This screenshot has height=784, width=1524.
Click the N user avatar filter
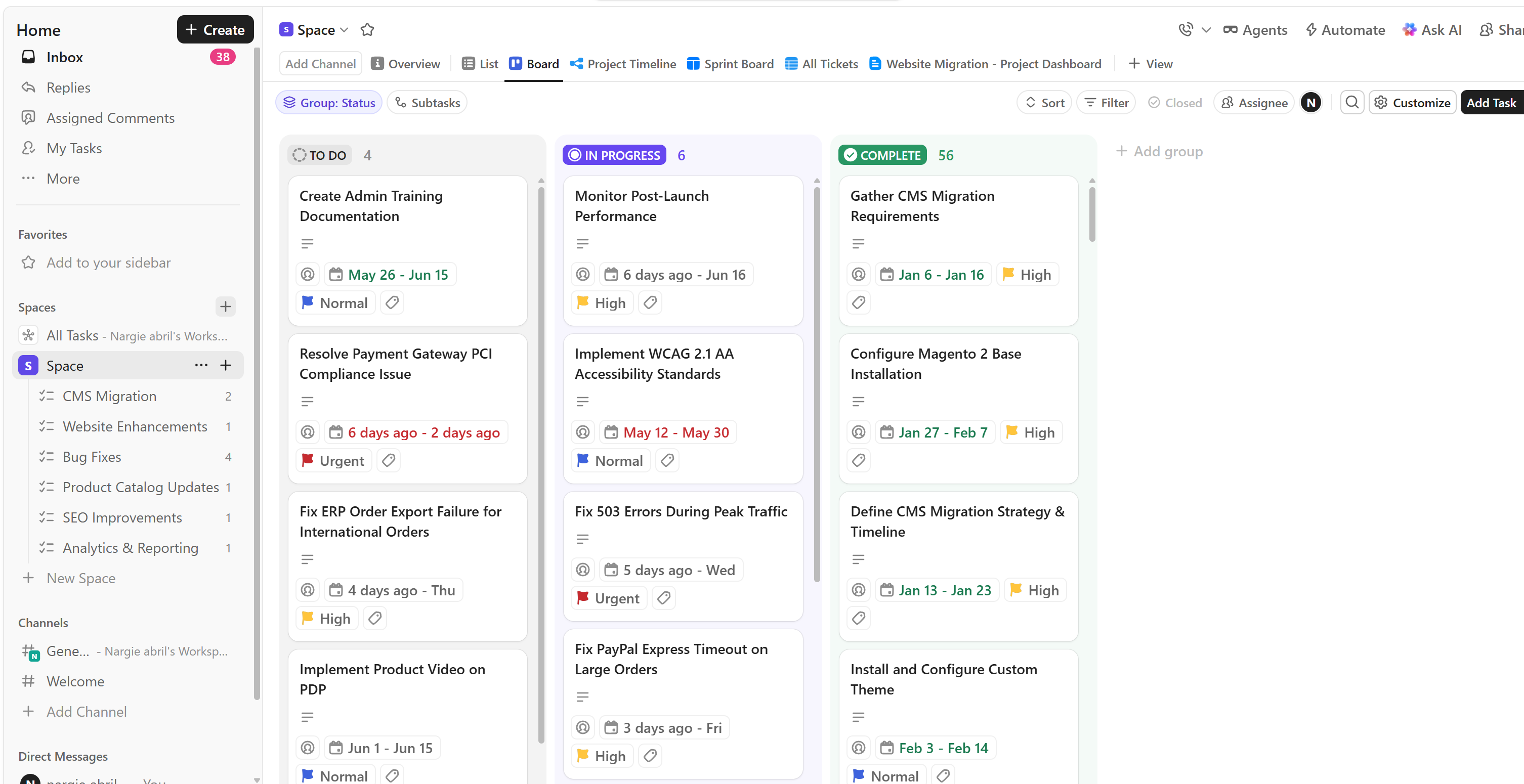pos(1311,102)
